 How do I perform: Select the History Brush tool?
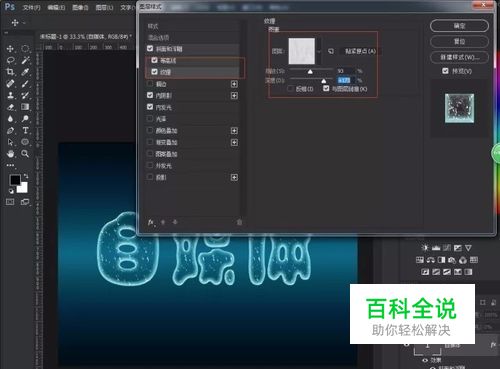coord(25,95)
